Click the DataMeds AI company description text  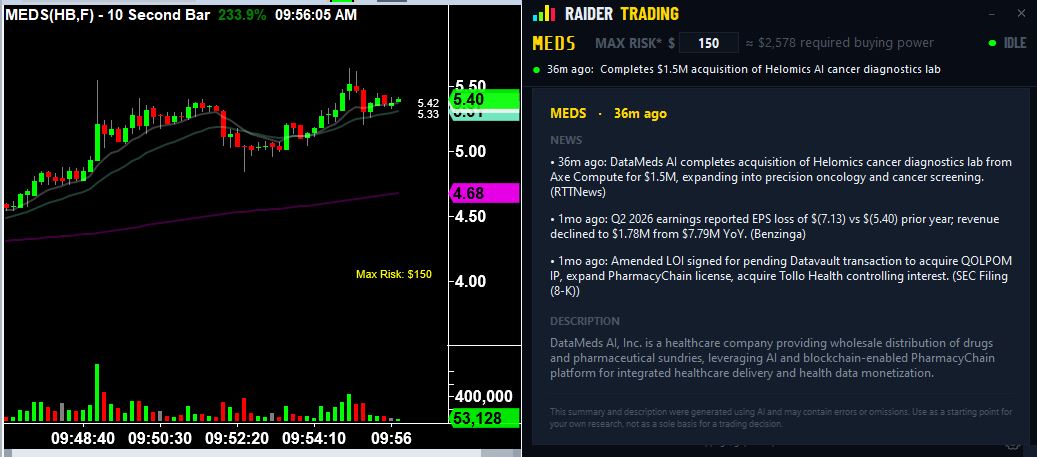pos(772,358)
